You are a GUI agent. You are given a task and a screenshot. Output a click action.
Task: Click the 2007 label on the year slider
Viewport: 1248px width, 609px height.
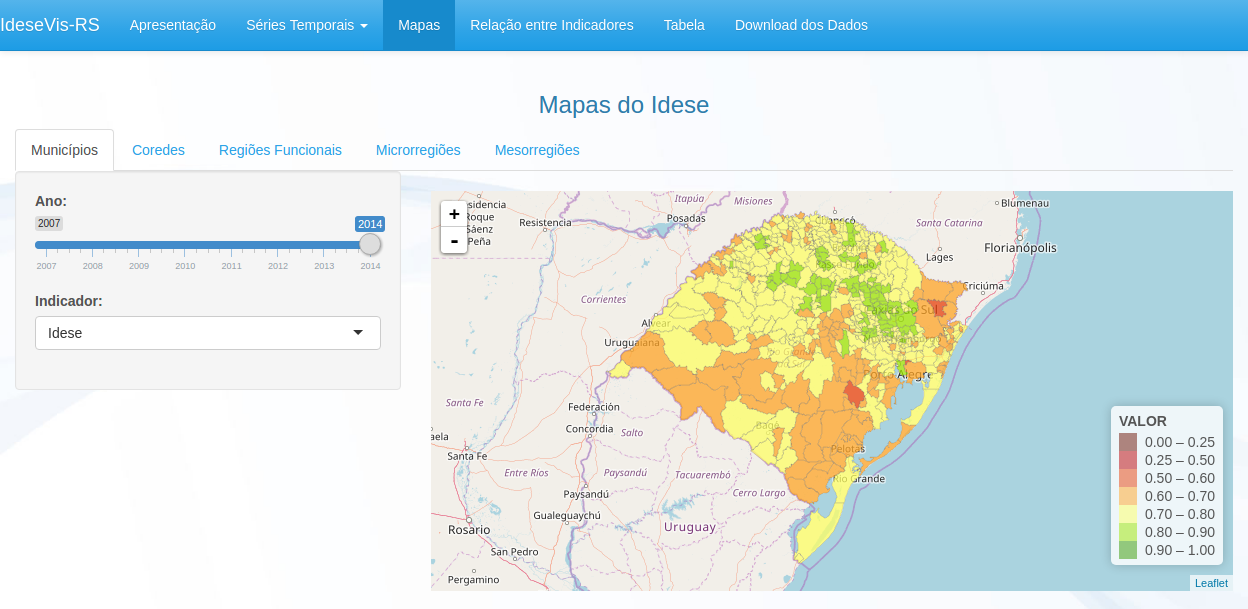click(48, 222)
